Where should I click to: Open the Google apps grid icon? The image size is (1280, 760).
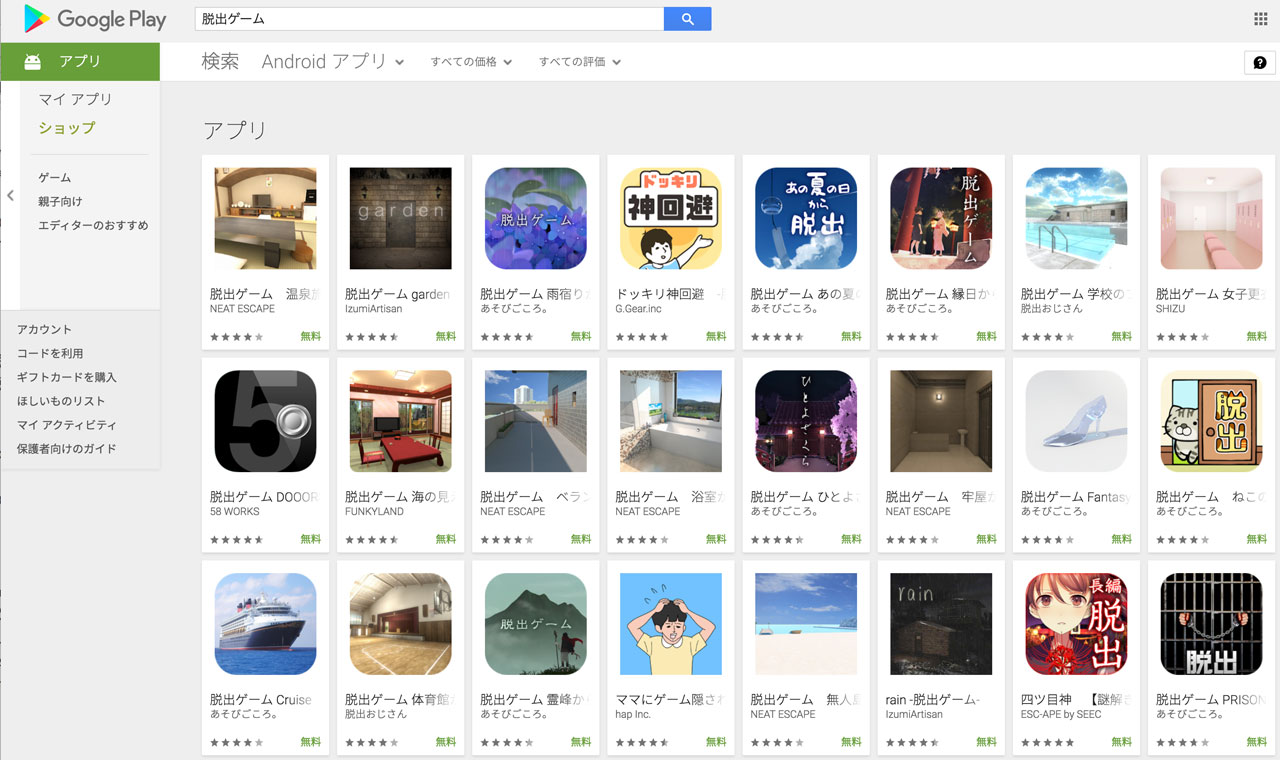pos(1260,19)
